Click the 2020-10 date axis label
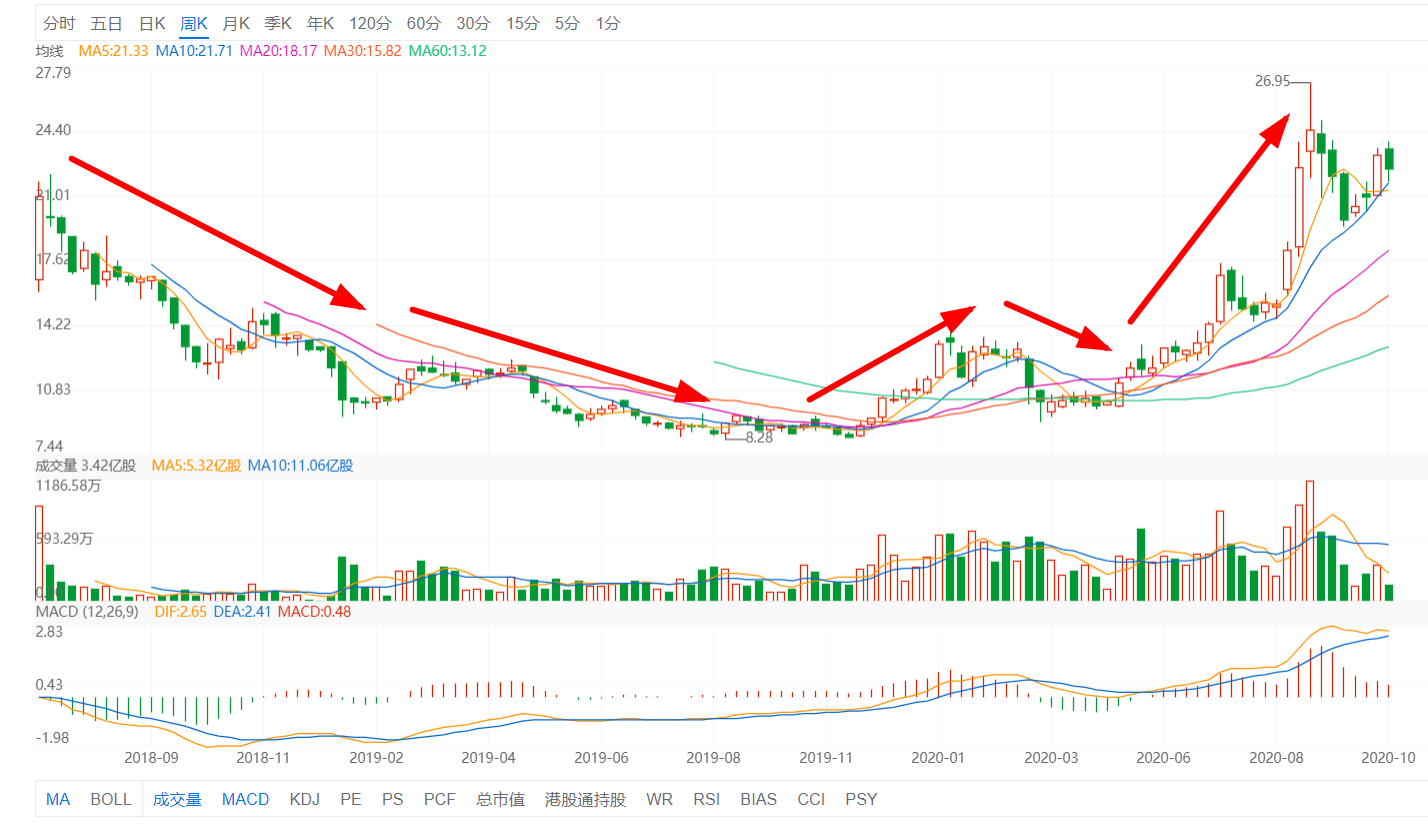 tap(1389, 758)
